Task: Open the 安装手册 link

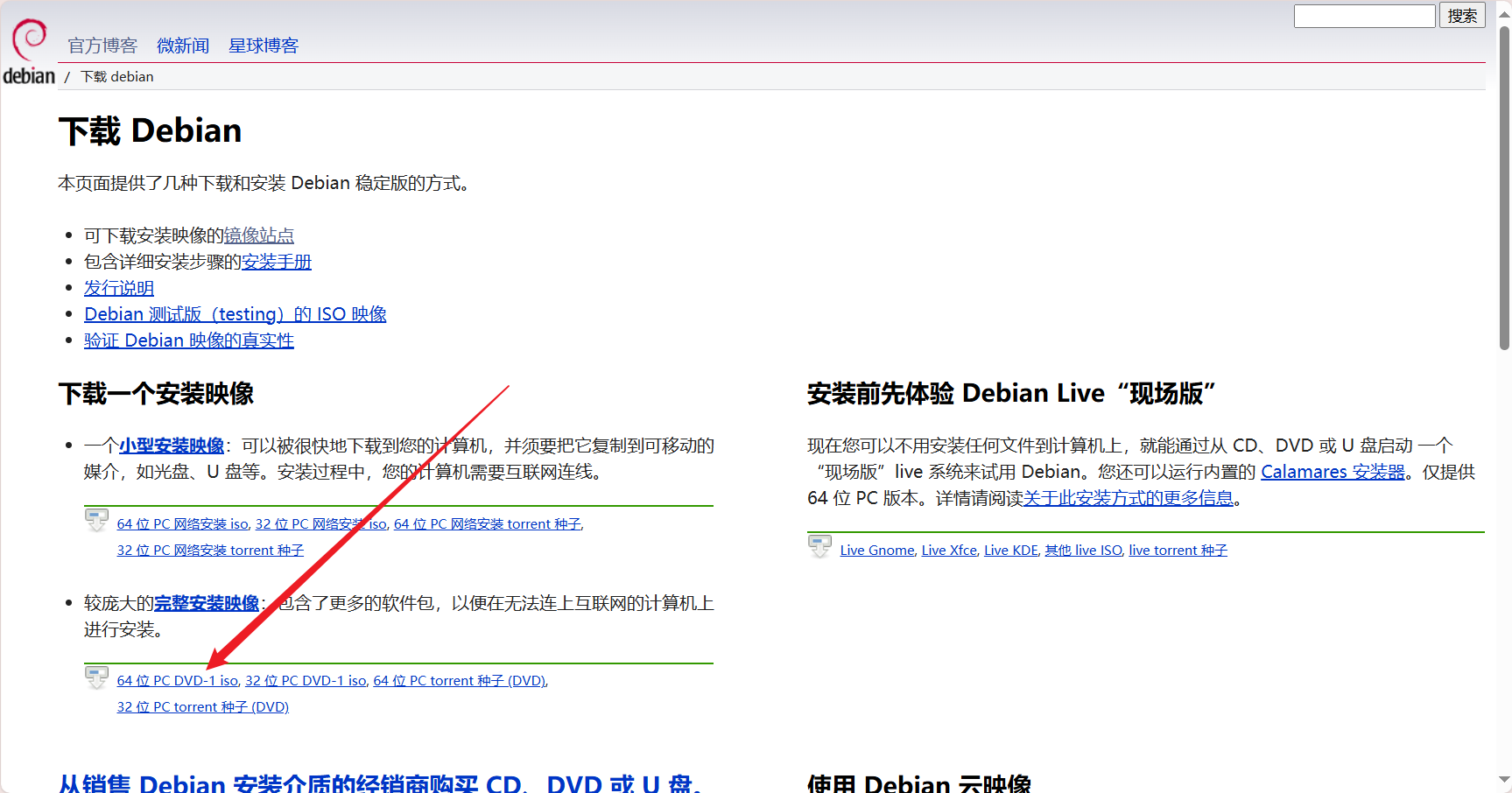Action: (277, 262)
